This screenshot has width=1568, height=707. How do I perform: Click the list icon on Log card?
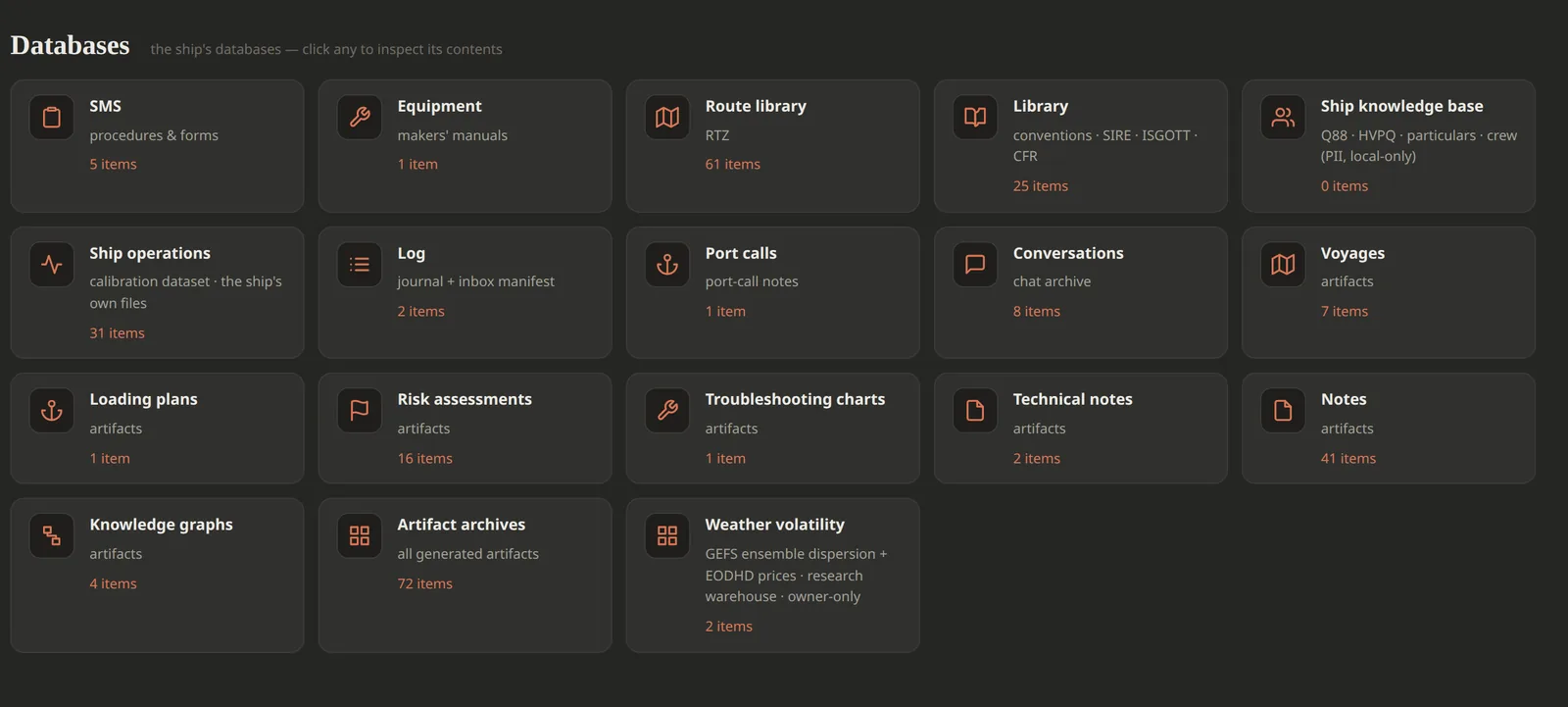click(x=360, y=265)
